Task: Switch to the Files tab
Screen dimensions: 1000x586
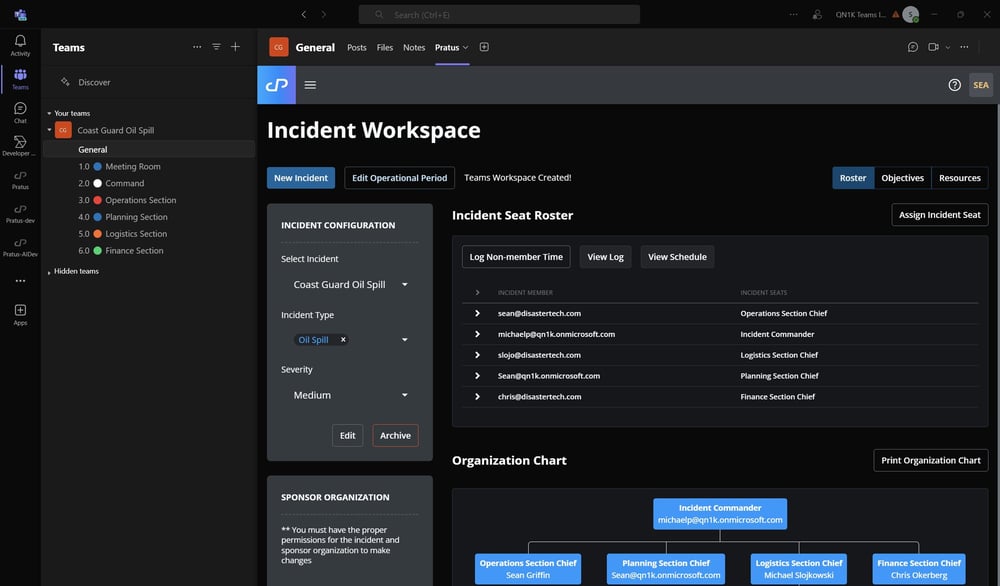Action: (385, 47)
